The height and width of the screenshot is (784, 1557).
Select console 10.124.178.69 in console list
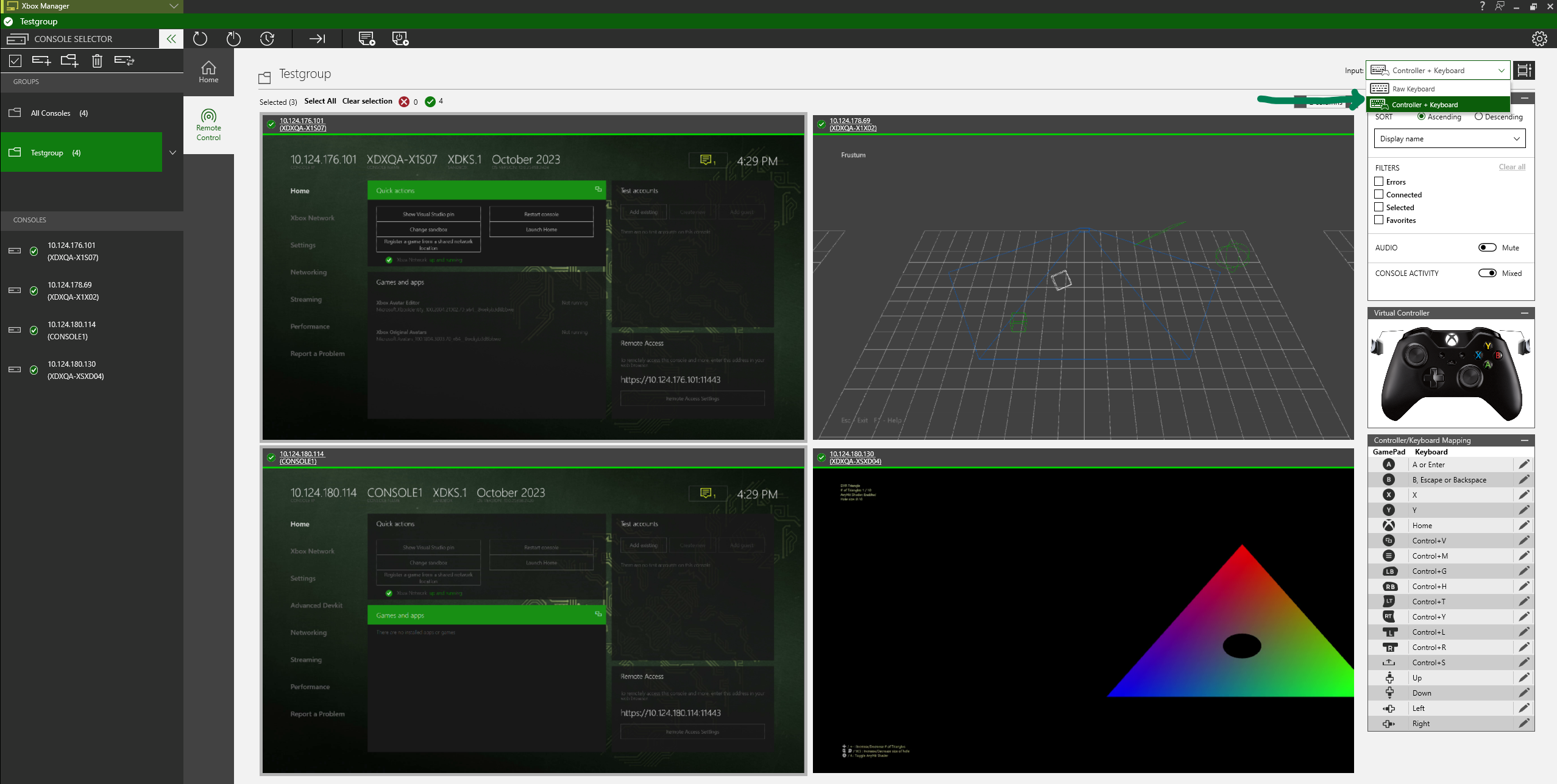(91, 291)
